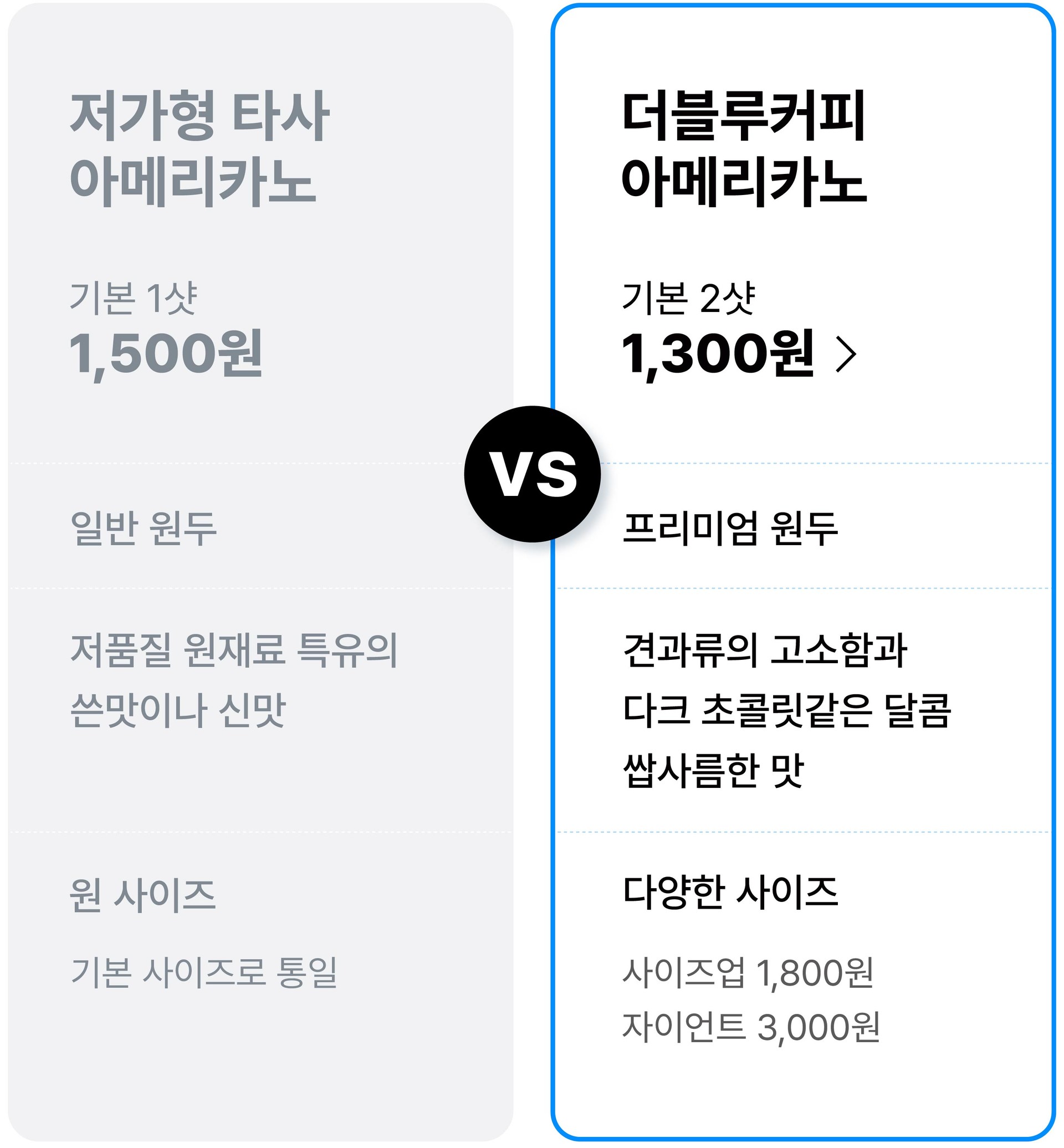Select the 원 사이즈 heading
This screenshot has width=1064, height=1148.
(143, 896)
